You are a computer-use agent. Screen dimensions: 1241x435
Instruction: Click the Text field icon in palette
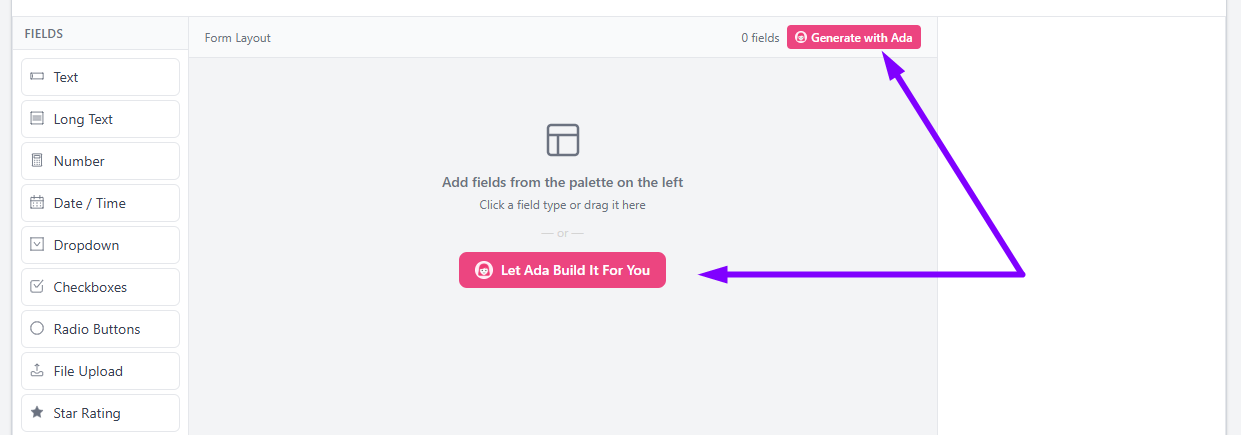click(37, 77)
